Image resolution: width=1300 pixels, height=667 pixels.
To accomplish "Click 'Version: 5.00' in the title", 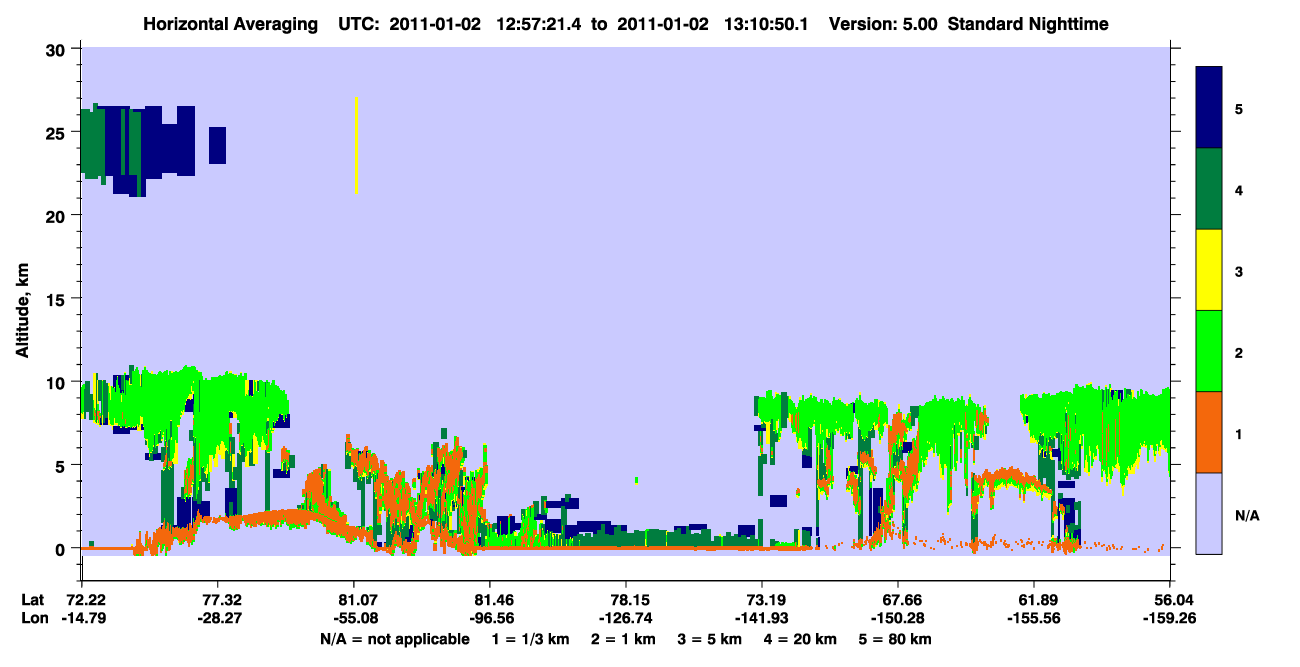I will coord(883,24).
